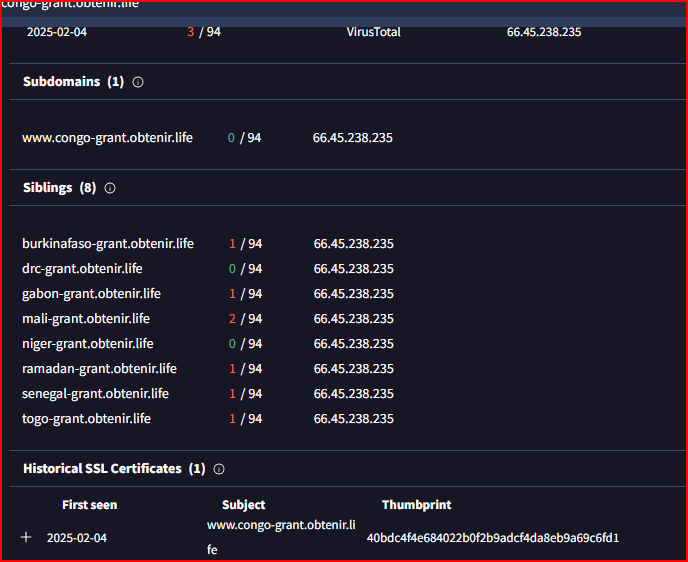Open mali-grant.obtenir.life sibling domain
This screenshot has width=688, height=562.
[86, 319]
